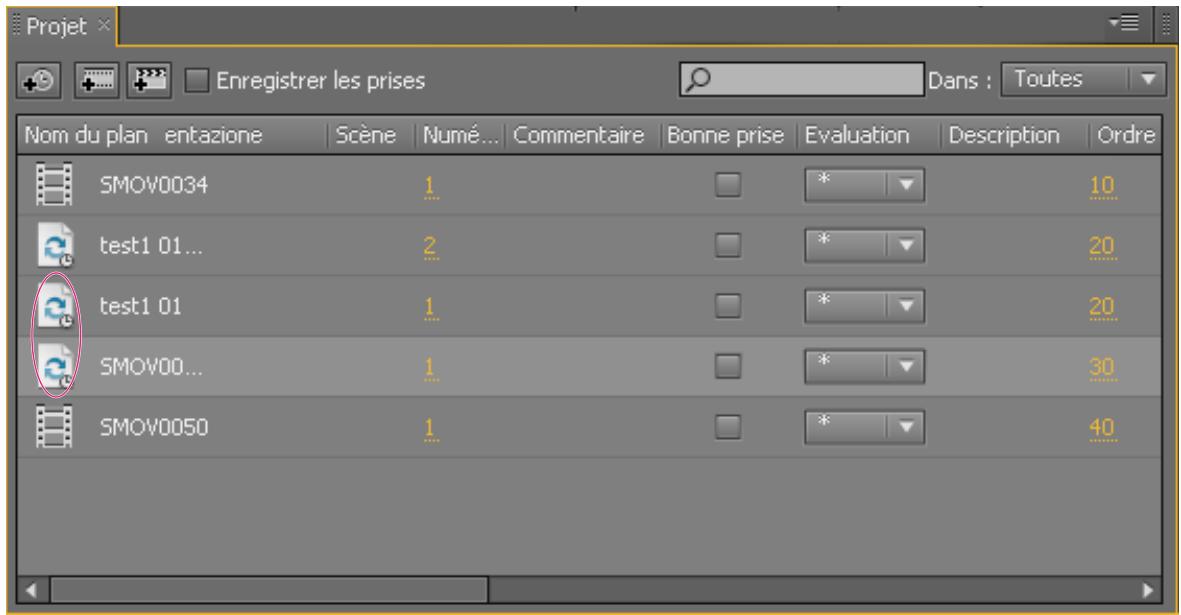Open Evaluation dropdown for test1 01… take 2
Viewport: 1181px width, 615px height.
click(865, 245)
